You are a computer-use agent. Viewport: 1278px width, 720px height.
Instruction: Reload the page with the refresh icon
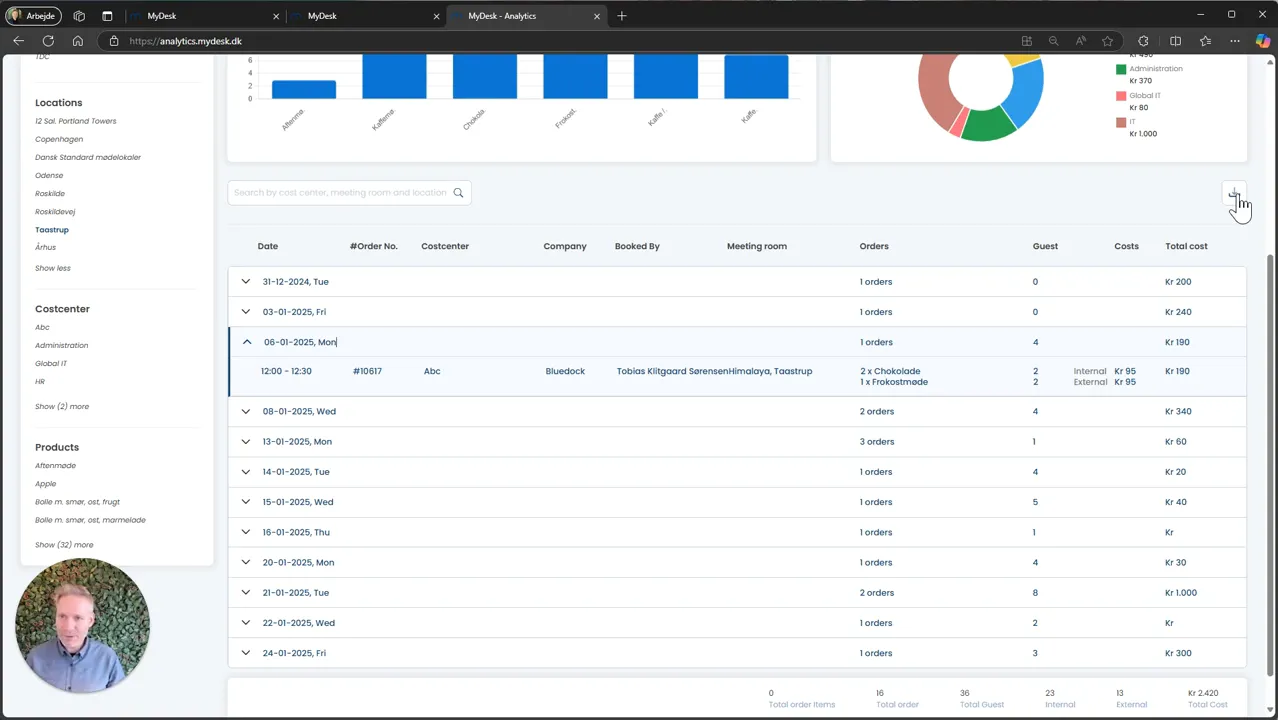[48, 41]
